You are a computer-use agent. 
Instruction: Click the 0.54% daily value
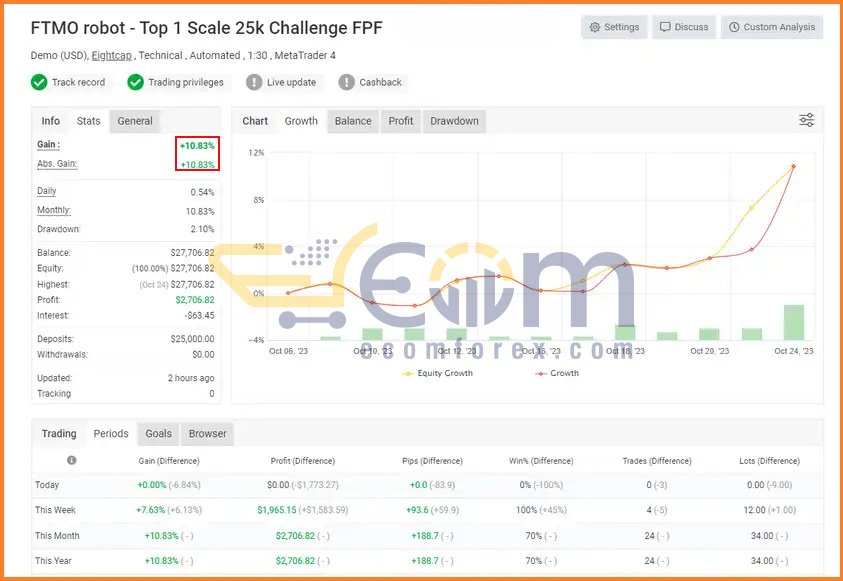202,192
